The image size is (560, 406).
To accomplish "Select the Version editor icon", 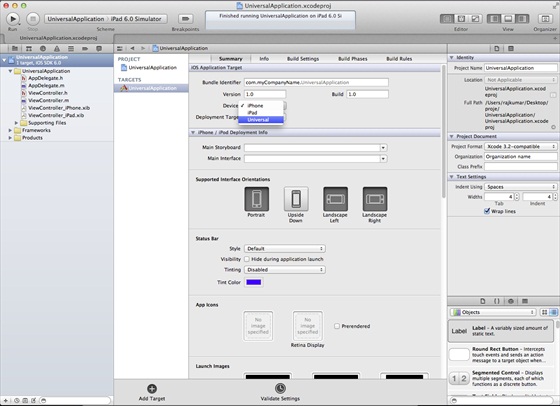I will click(475, 19).
